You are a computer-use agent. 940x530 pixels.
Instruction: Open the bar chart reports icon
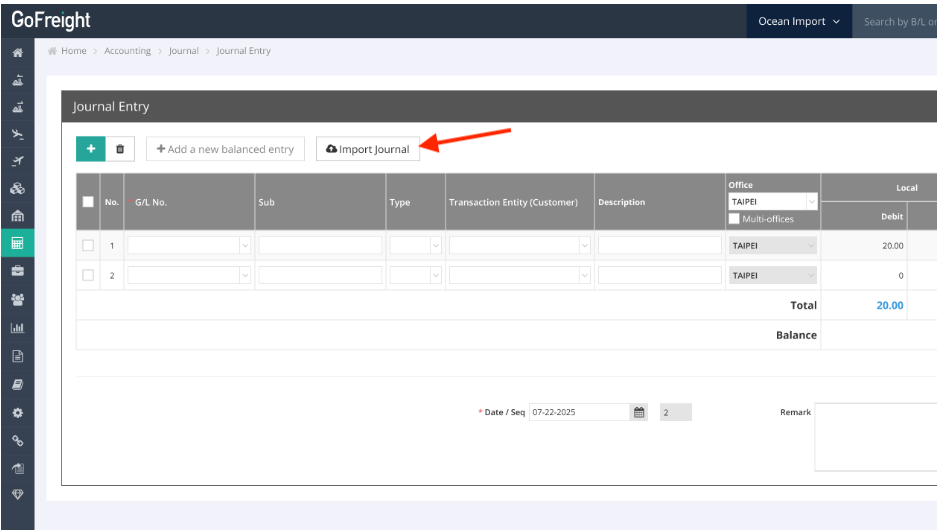pyautogui.click(x=17, y=327)
